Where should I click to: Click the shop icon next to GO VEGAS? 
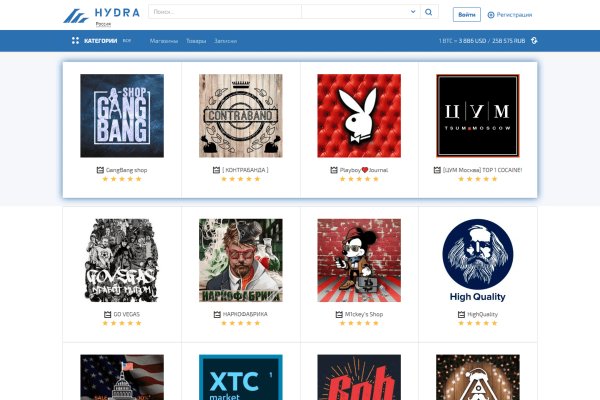(x=106, y=314)
